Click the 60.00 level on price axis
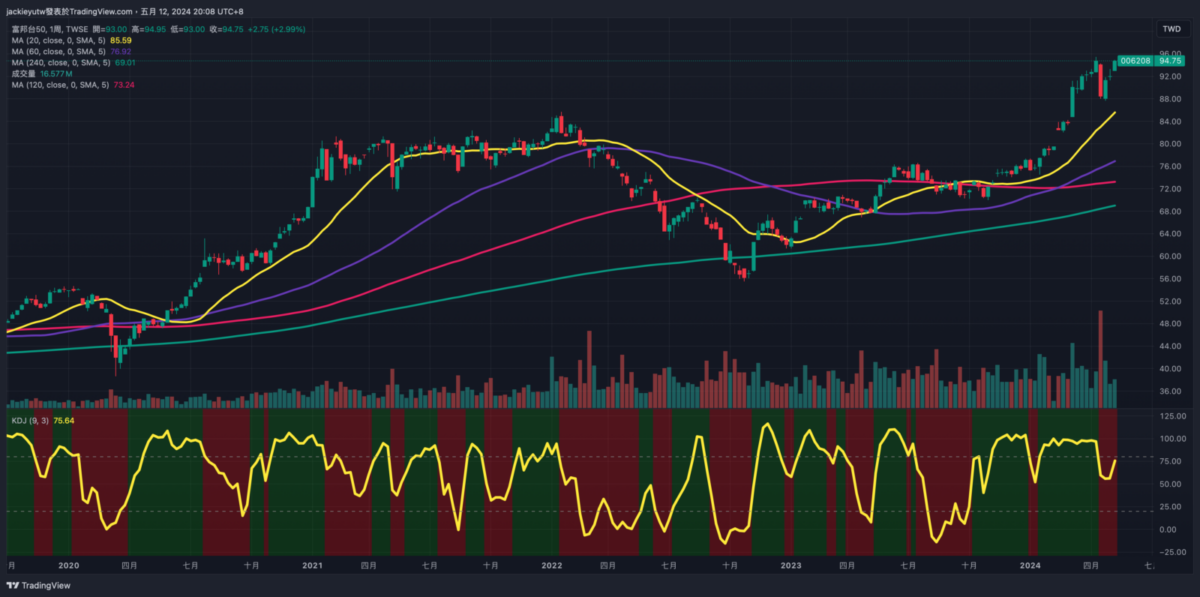Image resolution: width=1200 pixels, height=597 pixels. pyautogui.click(x=1171, y=256)
